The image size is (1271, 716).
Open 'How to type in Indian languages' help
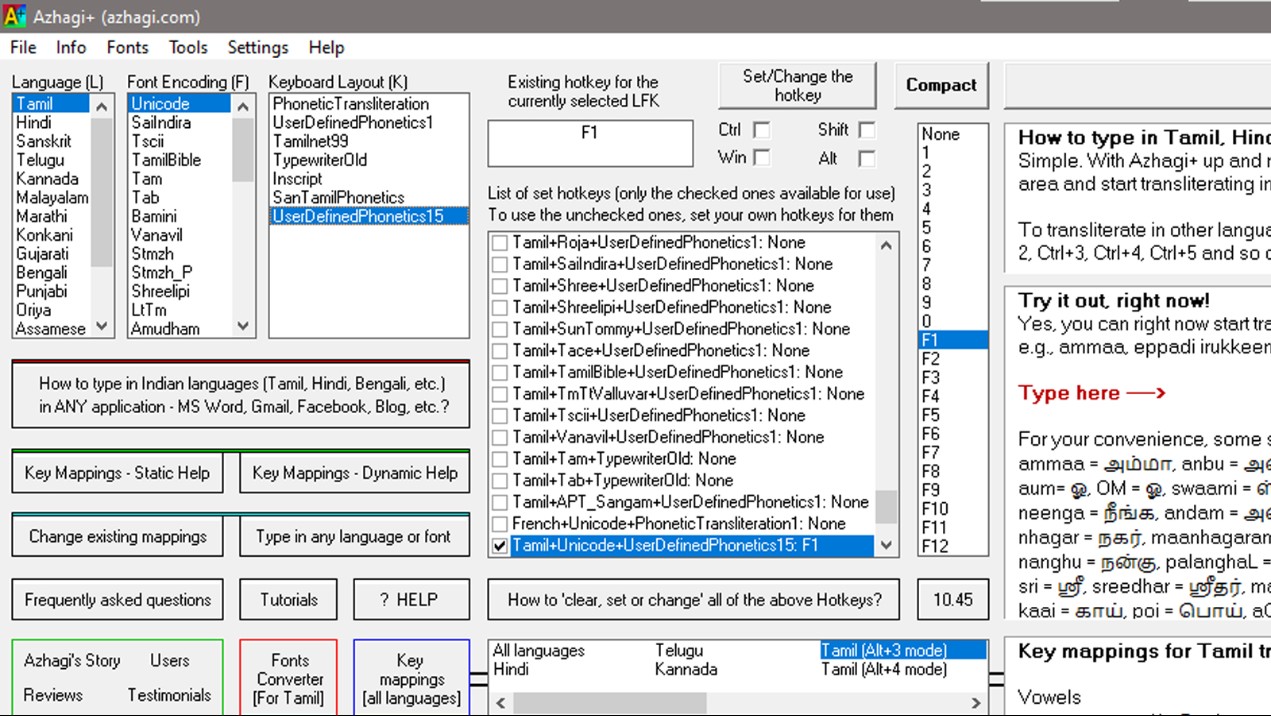pos(241,395)
